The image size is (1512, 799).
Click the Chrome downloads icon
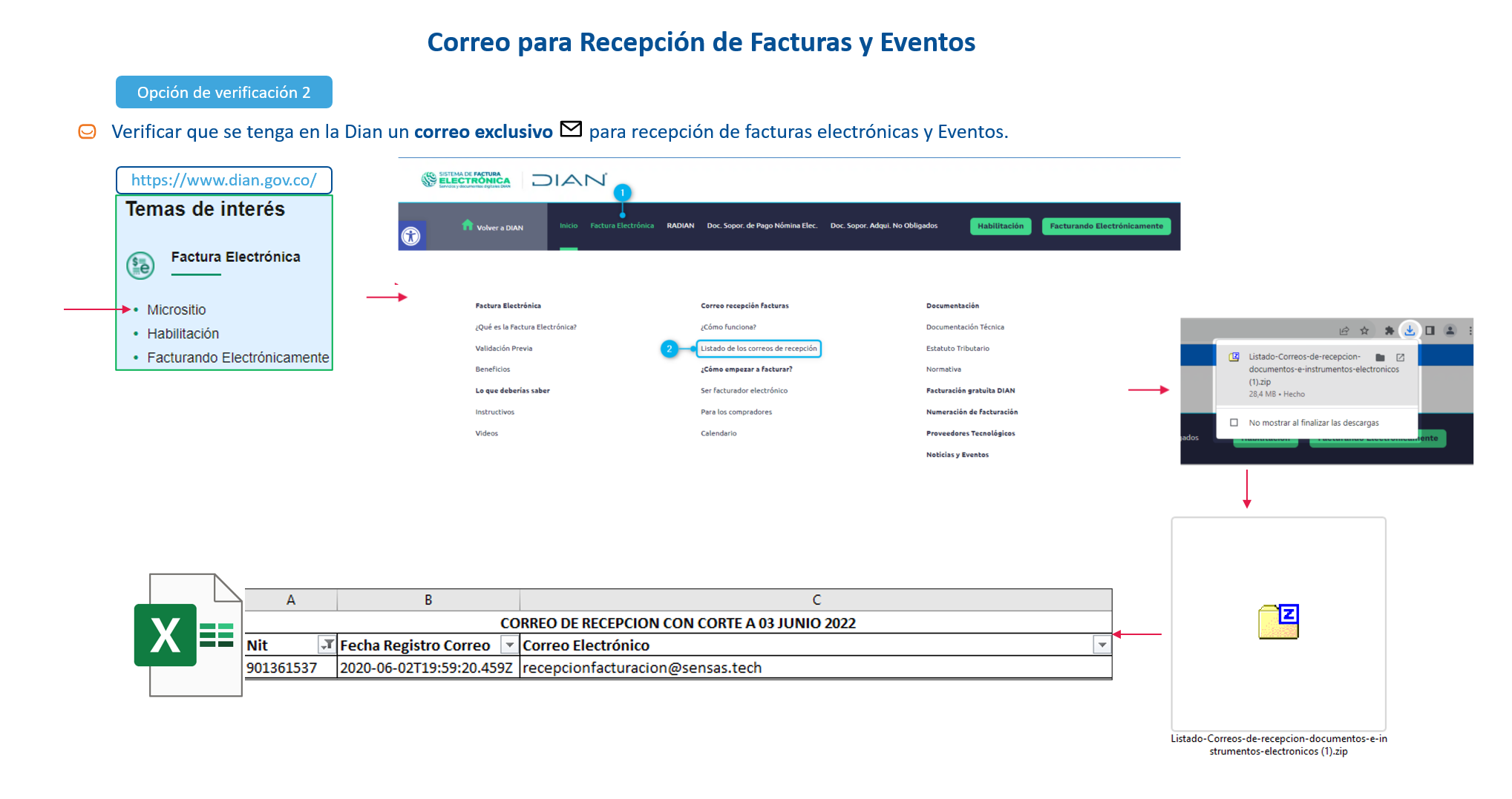(x=1409, y=331)
